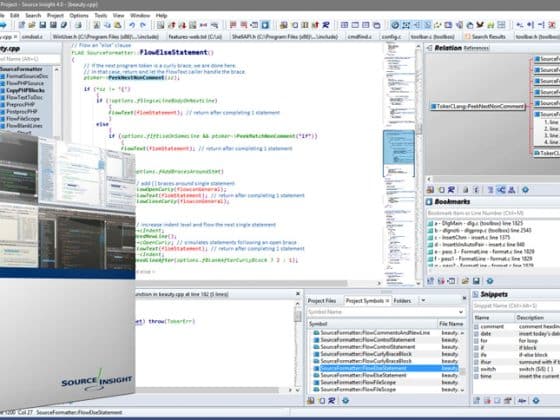This screenshot has height=420, width=560.
Task: Open the tab overflow dropdown beside Folders
Action: [423, 300]
